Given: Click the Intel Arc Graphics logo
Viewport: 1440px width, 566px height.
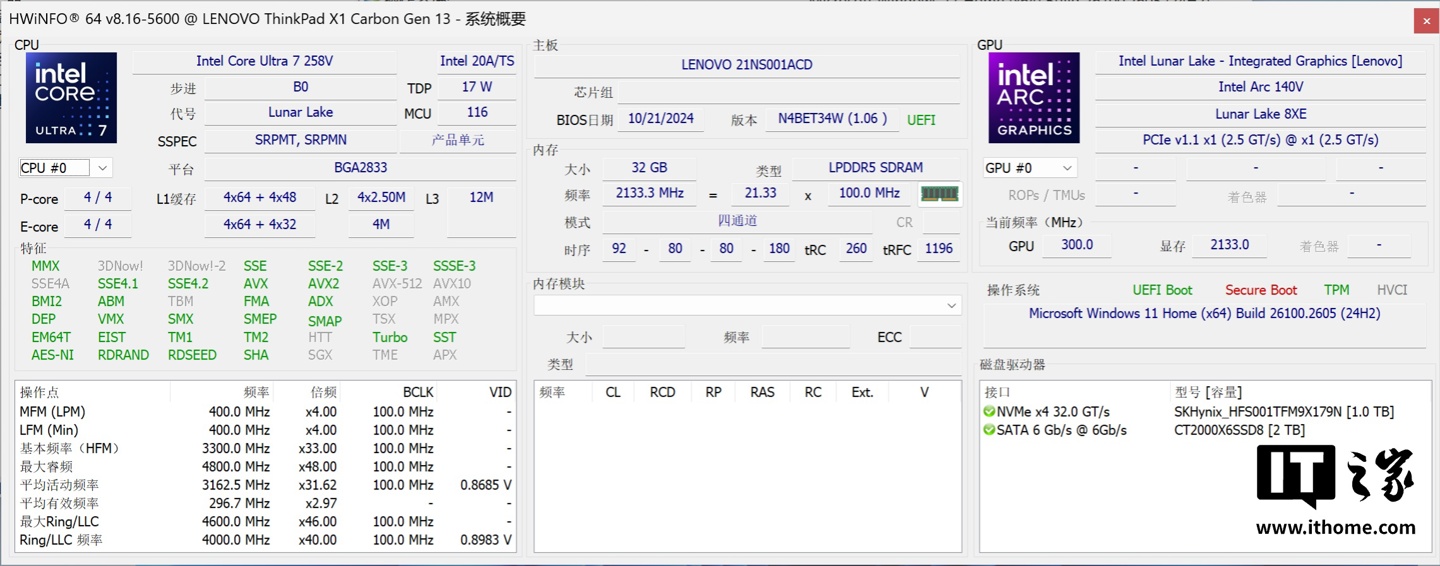Looking at the screenshot, I should pos(1034,98).
